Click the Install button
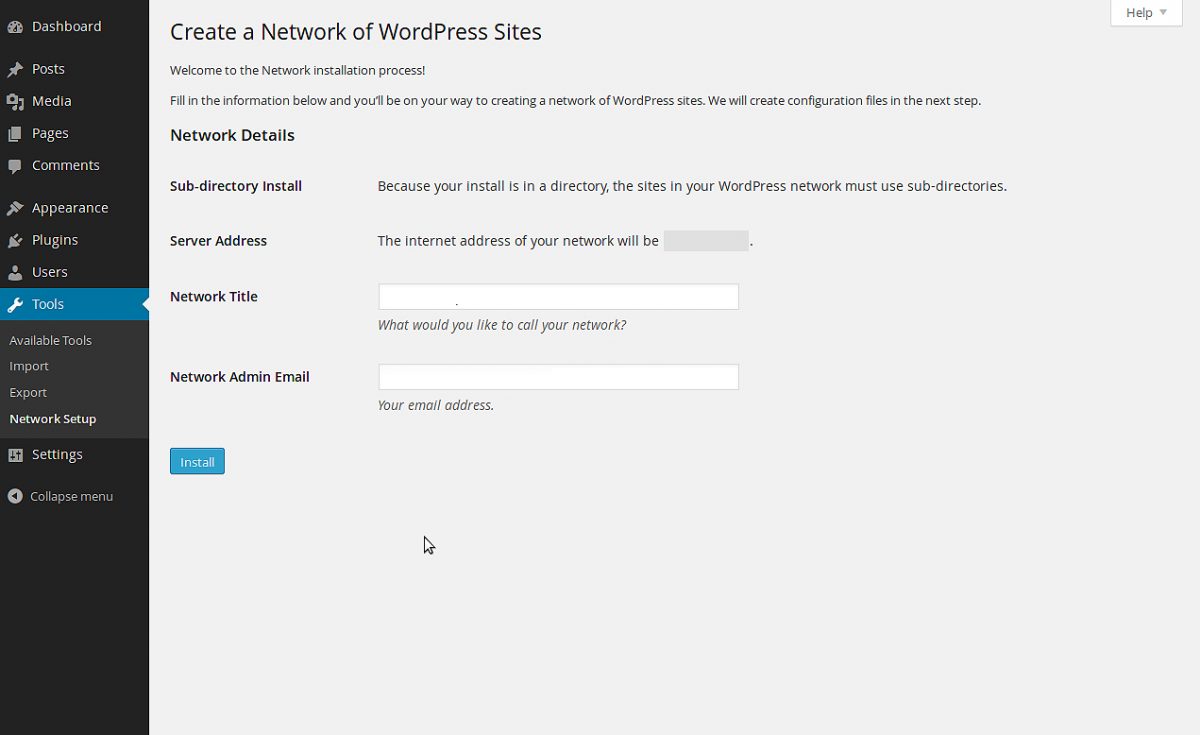 click(x=197, y=461)
